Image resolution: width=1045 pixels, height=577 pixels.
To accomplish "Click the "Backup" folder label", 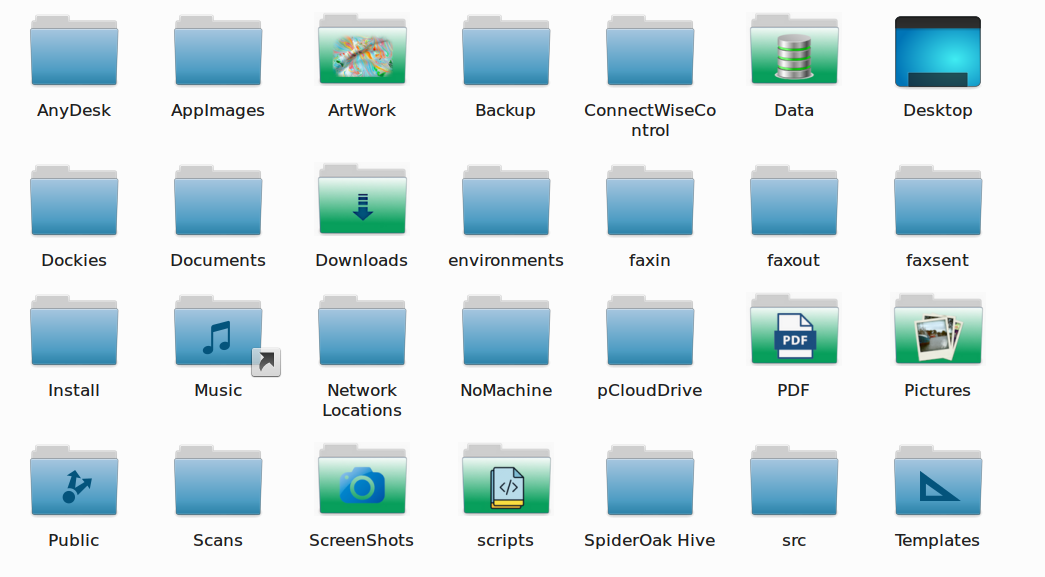I will 506,111.
